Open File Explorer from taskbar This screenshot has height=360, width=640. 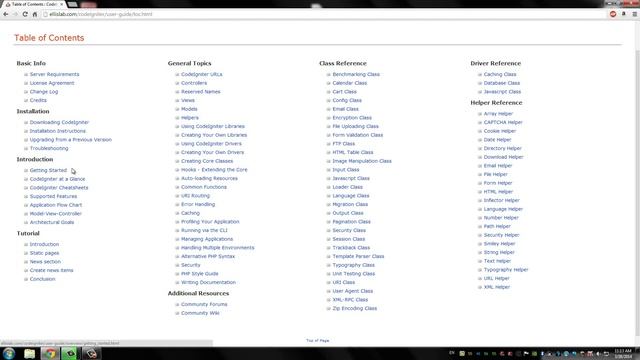tap(29, 353)
